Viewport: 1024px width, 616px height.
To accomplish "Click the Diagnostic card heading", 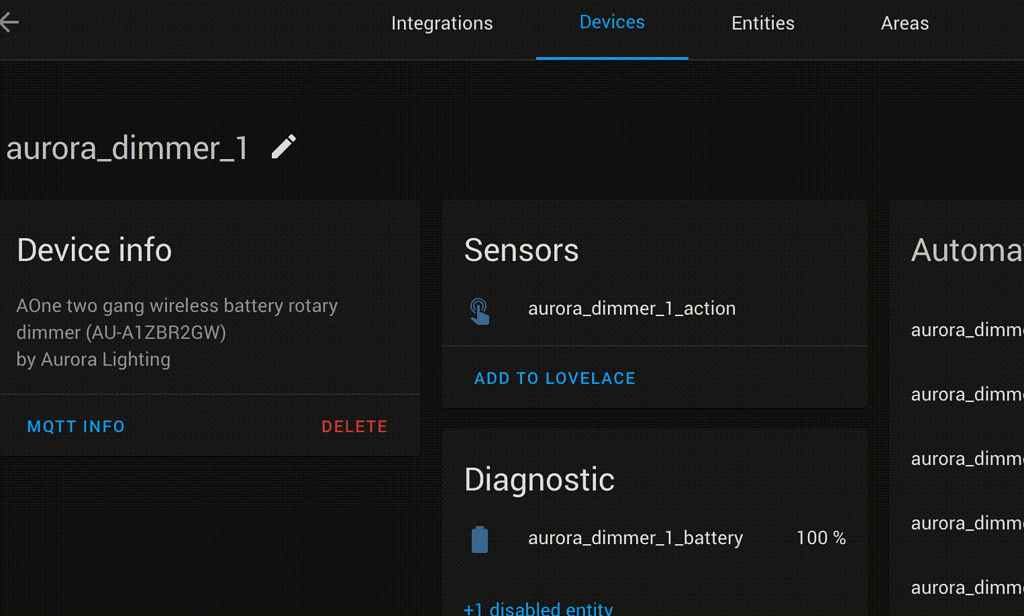I will (x=539, y=480).
